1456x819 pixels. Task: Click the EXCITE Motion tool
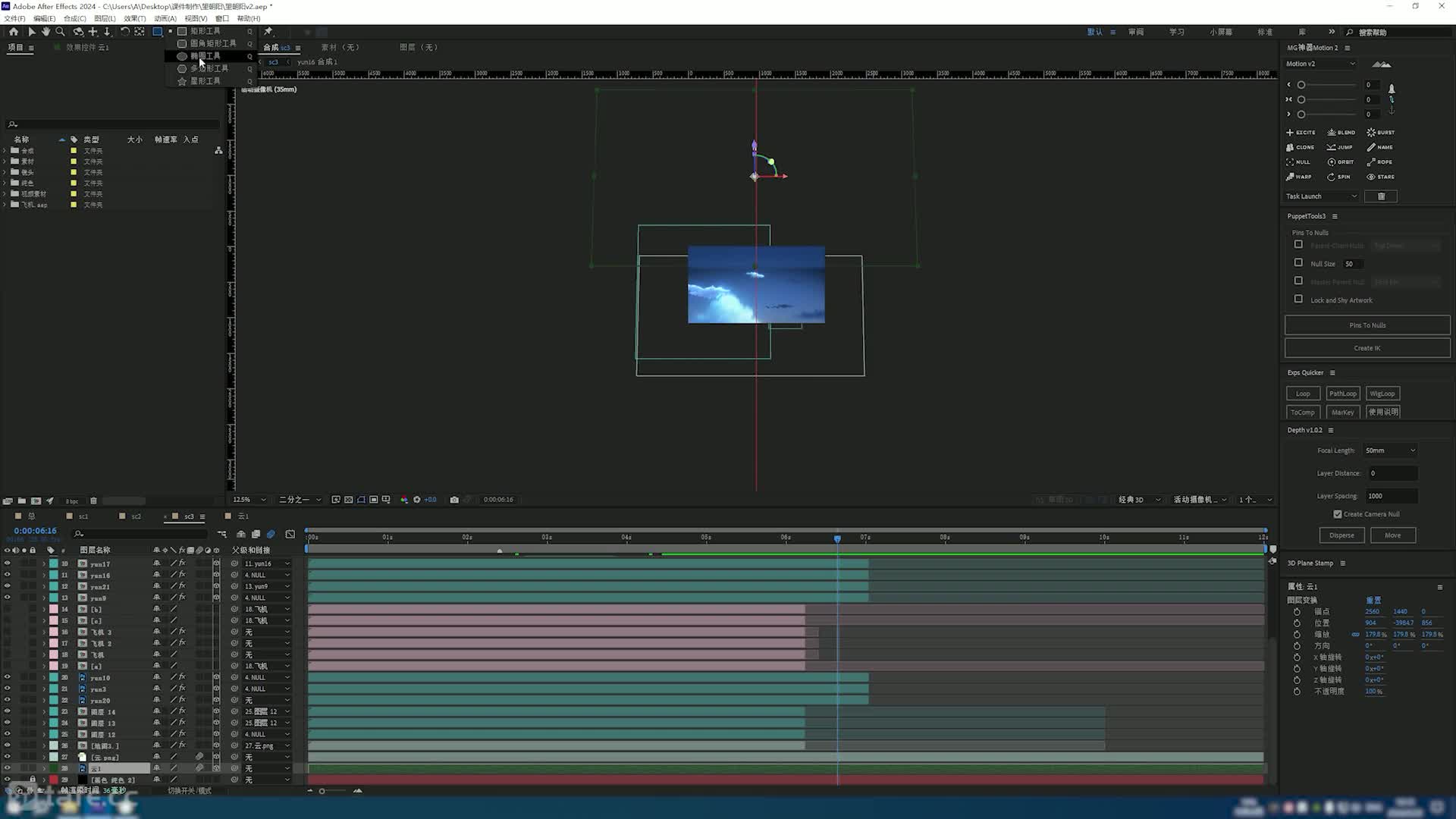tap(1301, 133)
